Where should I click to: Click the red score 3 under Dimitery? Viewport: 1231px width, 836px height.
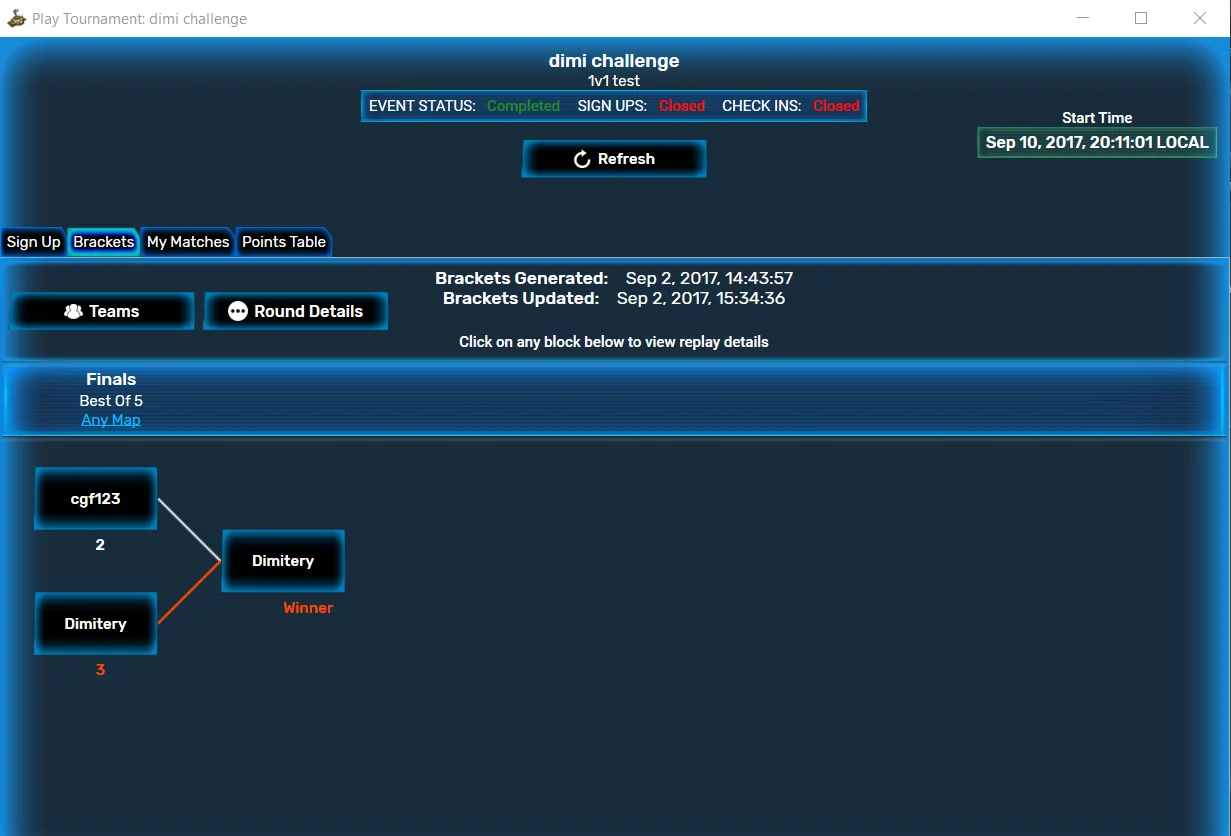(100, 670)
